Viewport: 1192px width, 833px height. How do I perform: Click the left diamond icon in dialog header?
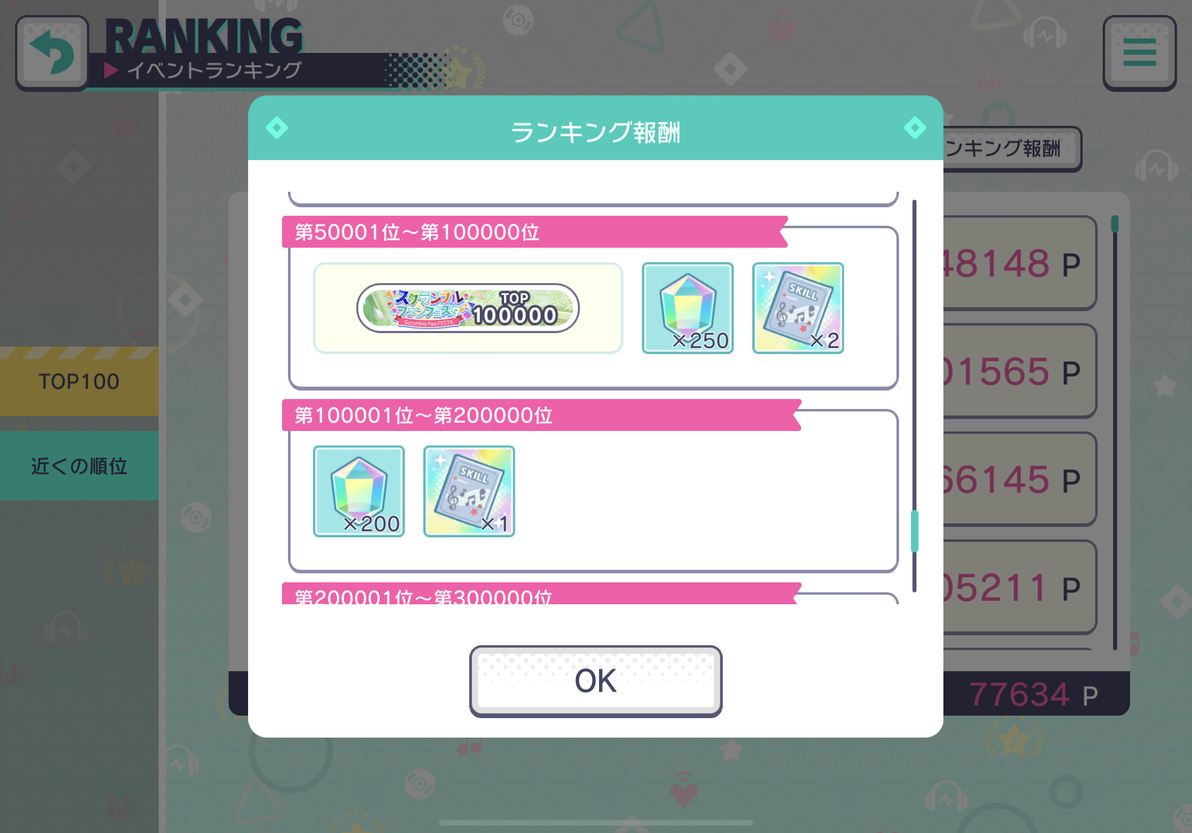click(x=277, y=128)
